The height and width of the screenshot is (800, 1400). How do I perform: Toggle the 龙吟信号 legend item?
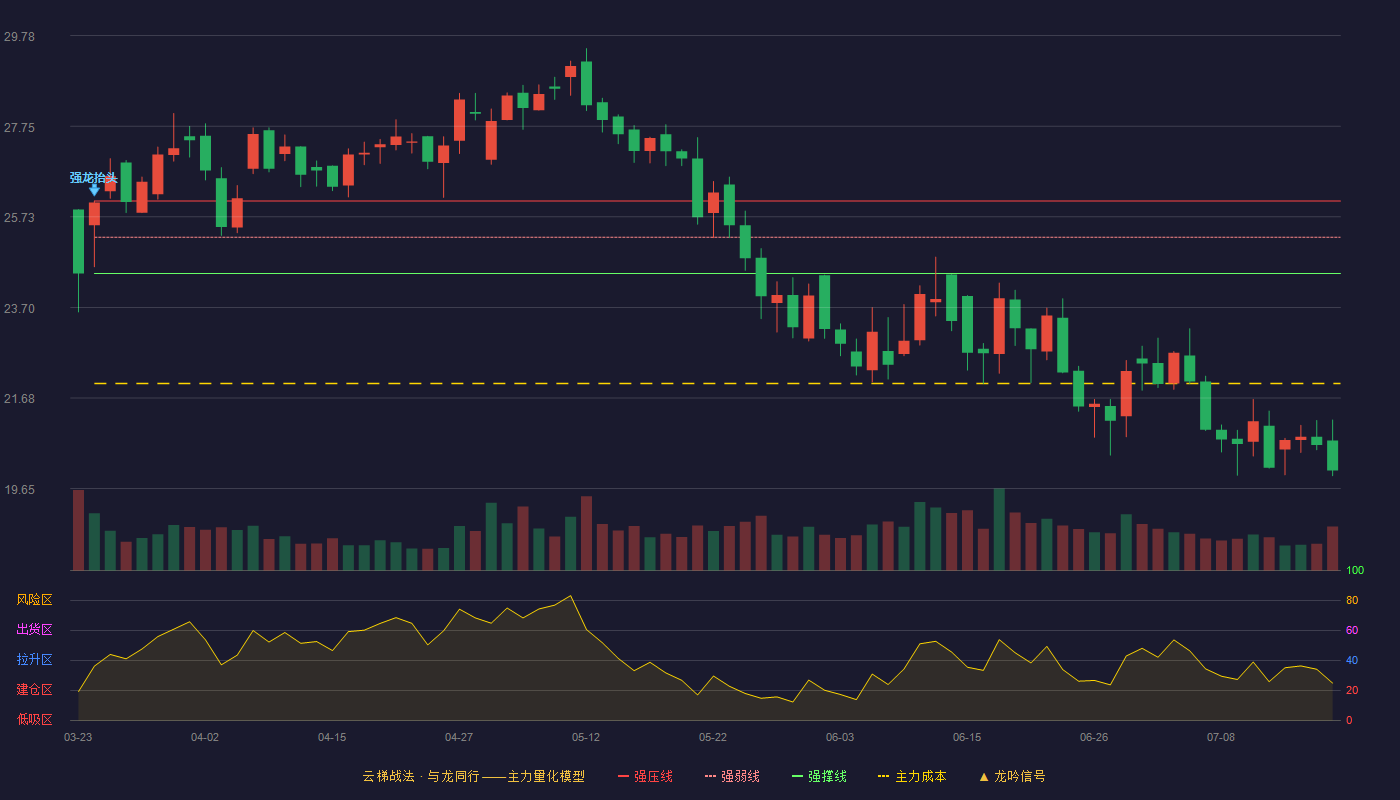point(1011,776)
